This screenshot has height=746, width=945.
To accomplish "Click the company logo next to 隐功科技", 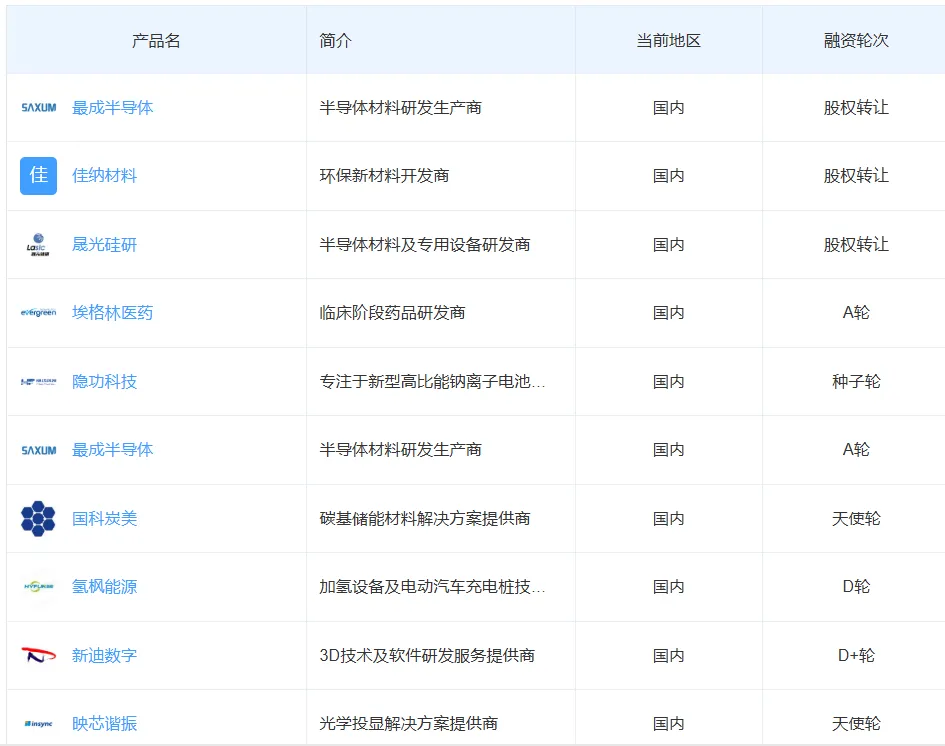I will 39,381.
